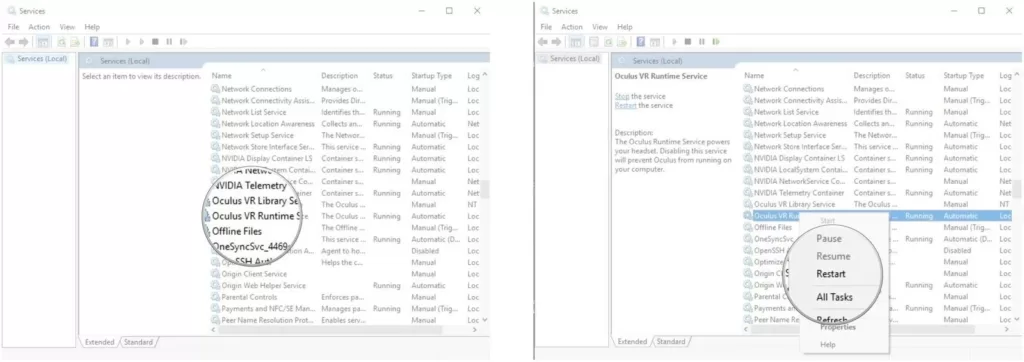Viewport: 1024px width, 362px height.
Task: Switch to the Standard tab in the left window
Action: click(x=138, y=342)
